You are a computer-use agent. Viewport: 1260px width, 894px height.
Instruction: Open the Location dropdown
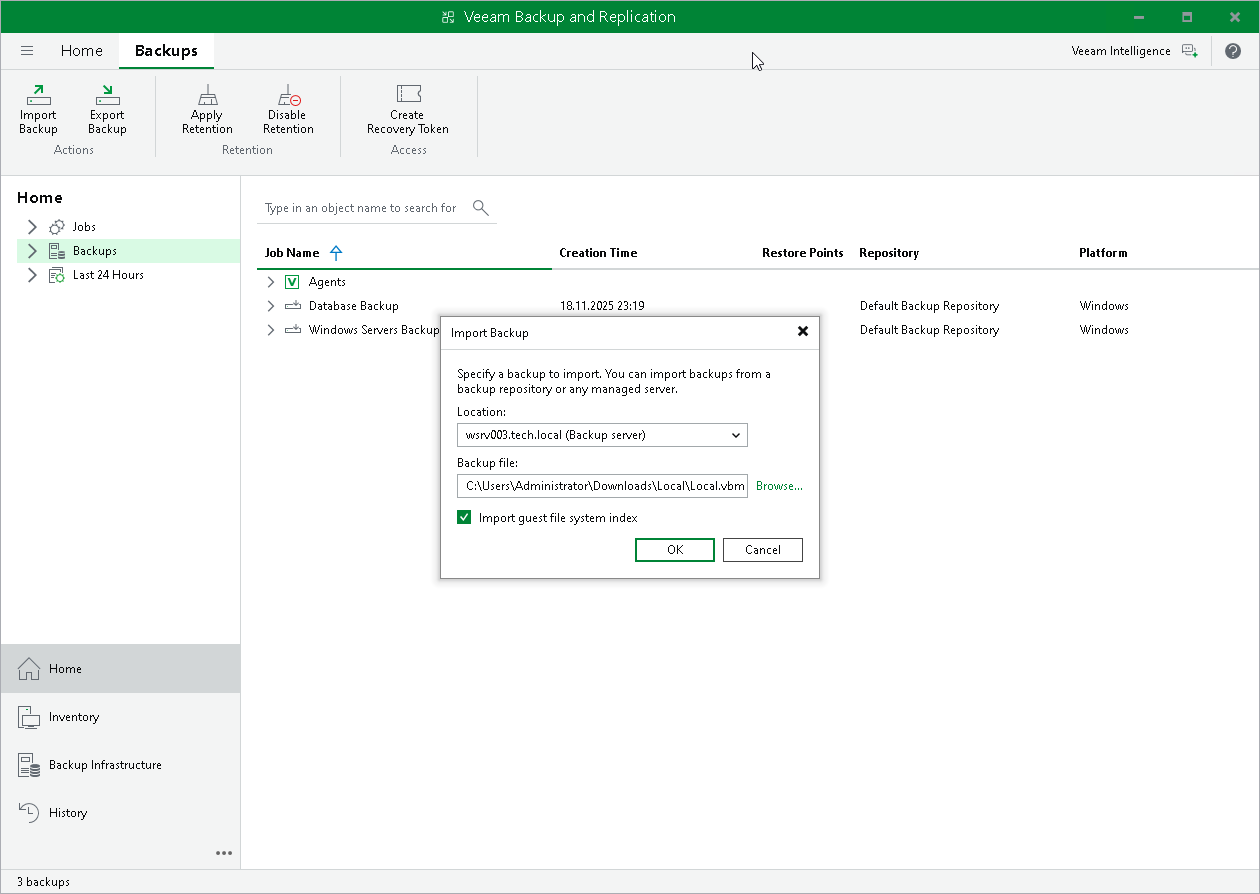click(x=735, y=435)
